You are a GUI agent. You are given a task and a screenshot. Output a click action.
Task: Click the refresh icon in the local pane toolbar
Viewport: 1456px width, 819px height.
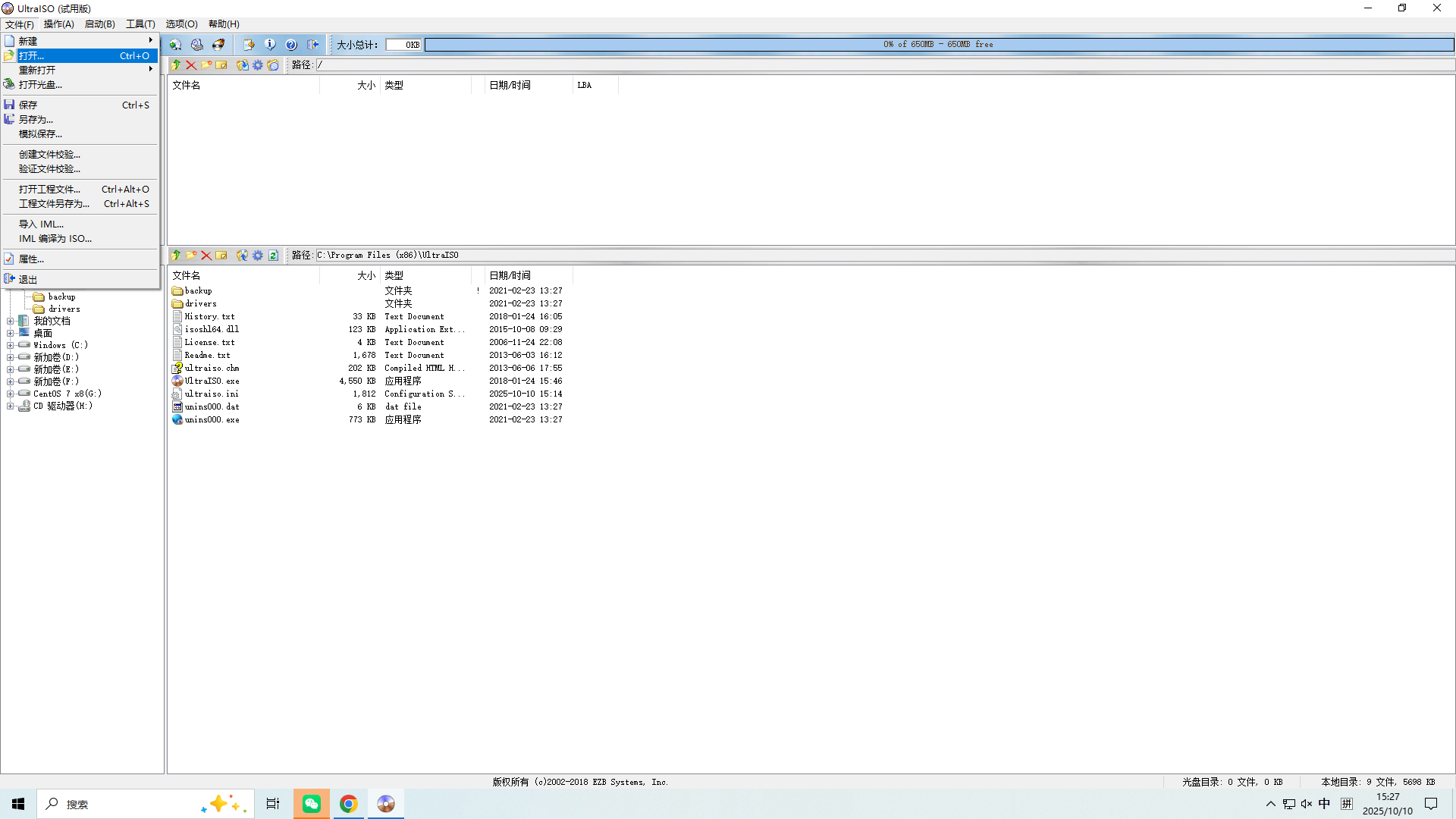273,256
